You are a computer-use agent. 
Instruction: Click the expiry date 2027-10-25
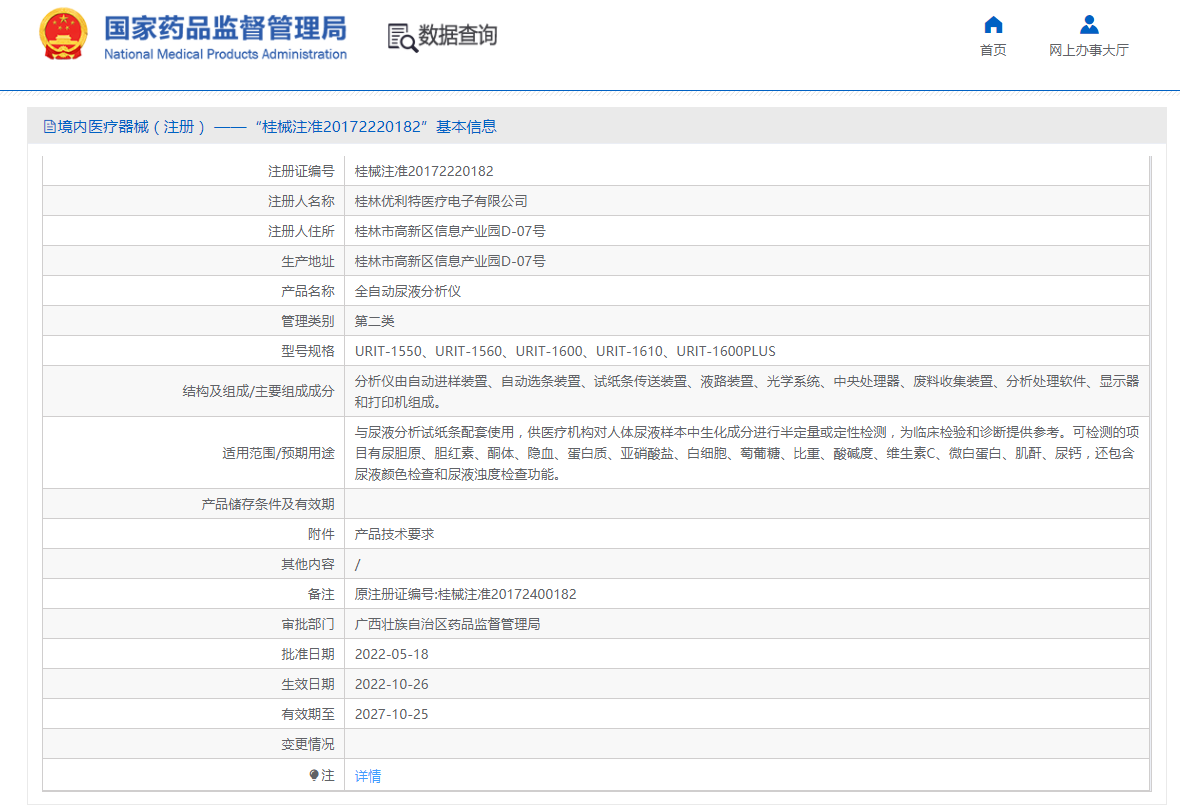click(x=392, y=714)
